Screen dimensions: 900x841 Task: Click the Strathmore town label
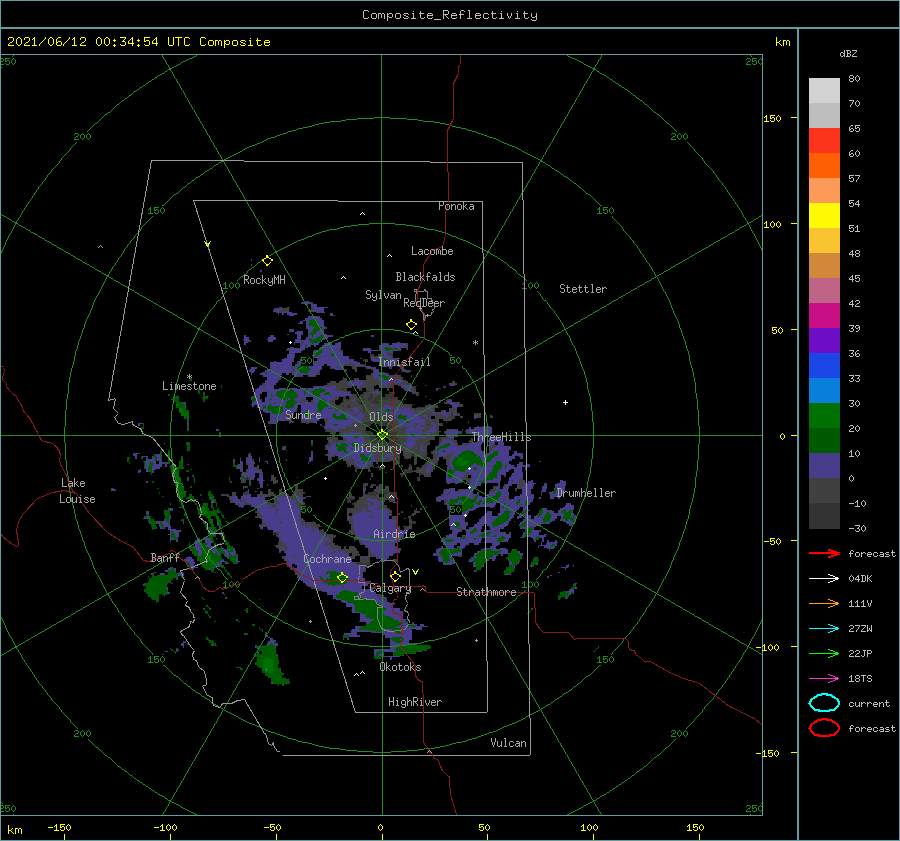click(486, 592)
